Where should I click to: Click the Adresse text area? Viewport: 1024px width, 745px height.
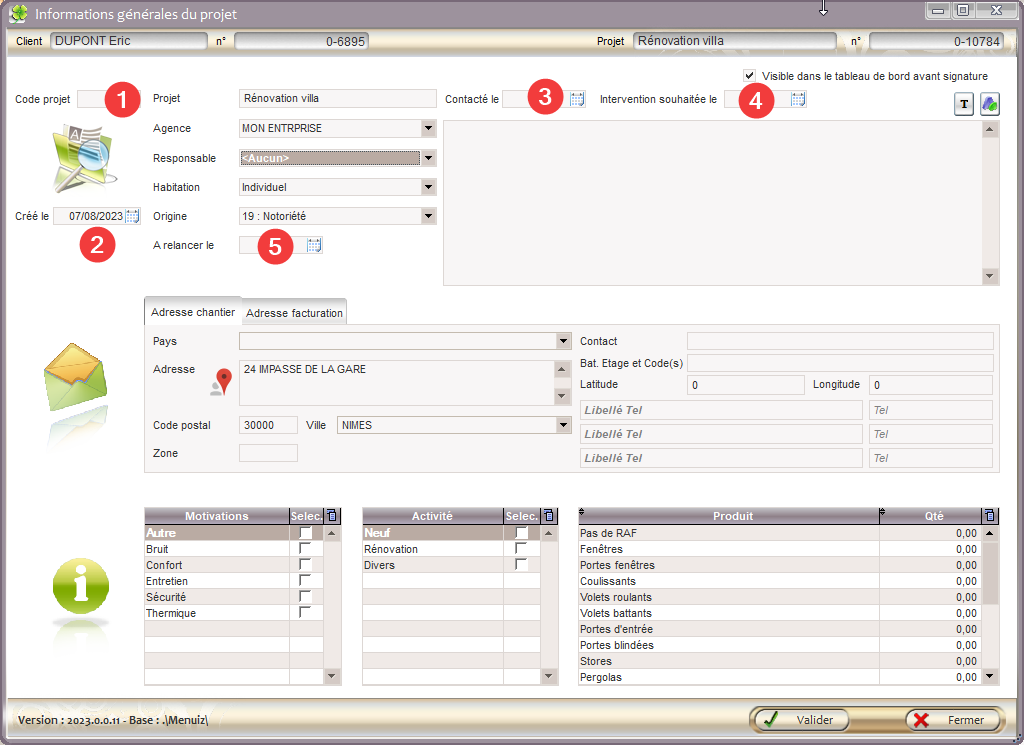(x=397, y=383)
